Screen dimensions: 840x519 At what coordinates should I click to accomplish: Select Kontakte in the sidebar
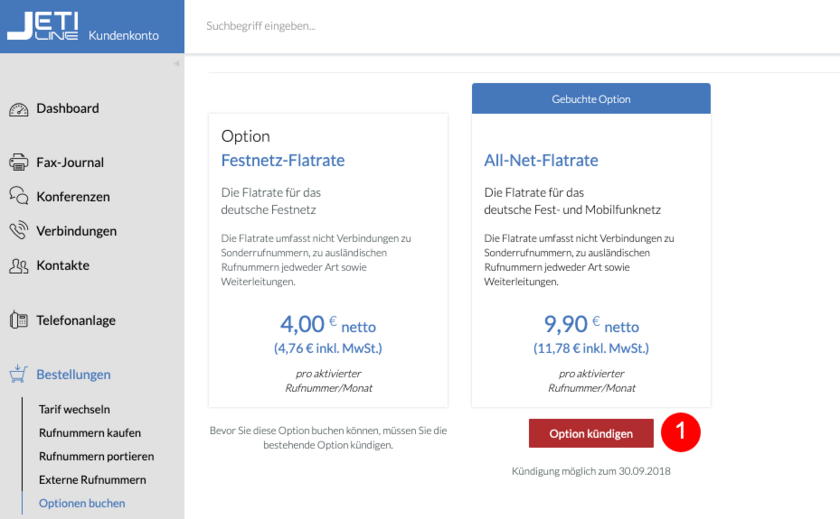pos(63,265)
